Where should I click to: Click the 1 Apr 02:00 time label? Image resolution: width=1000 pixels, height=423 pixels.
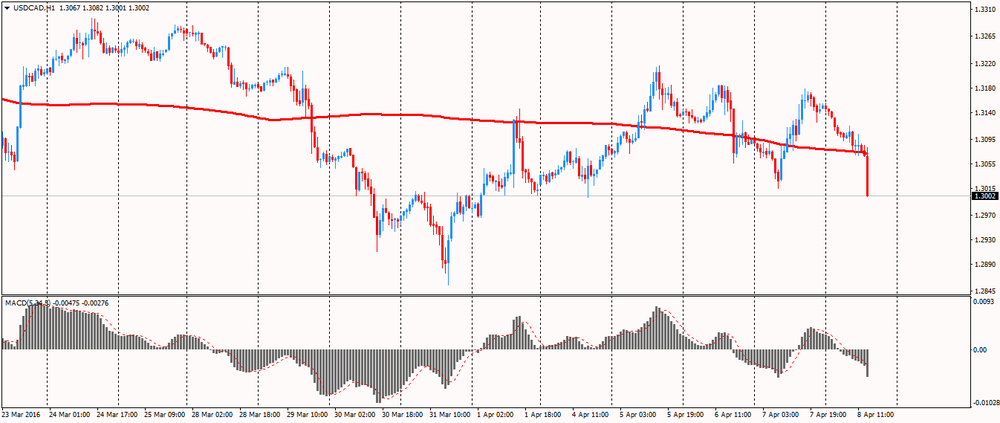pyautogui.click(x=498, y=413)
